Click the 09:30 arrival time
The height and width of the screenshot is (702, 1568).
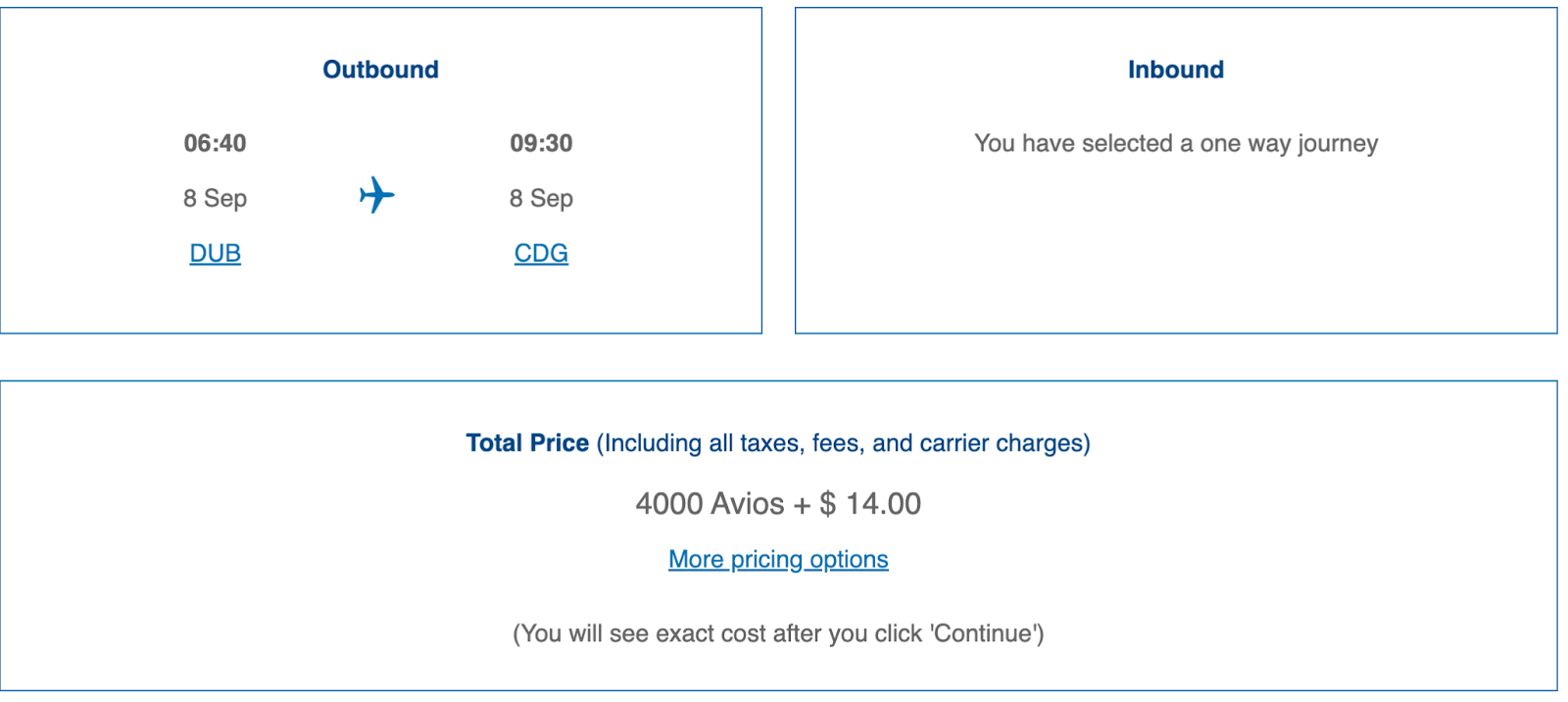pyautogui.click(x=541, y=143)
